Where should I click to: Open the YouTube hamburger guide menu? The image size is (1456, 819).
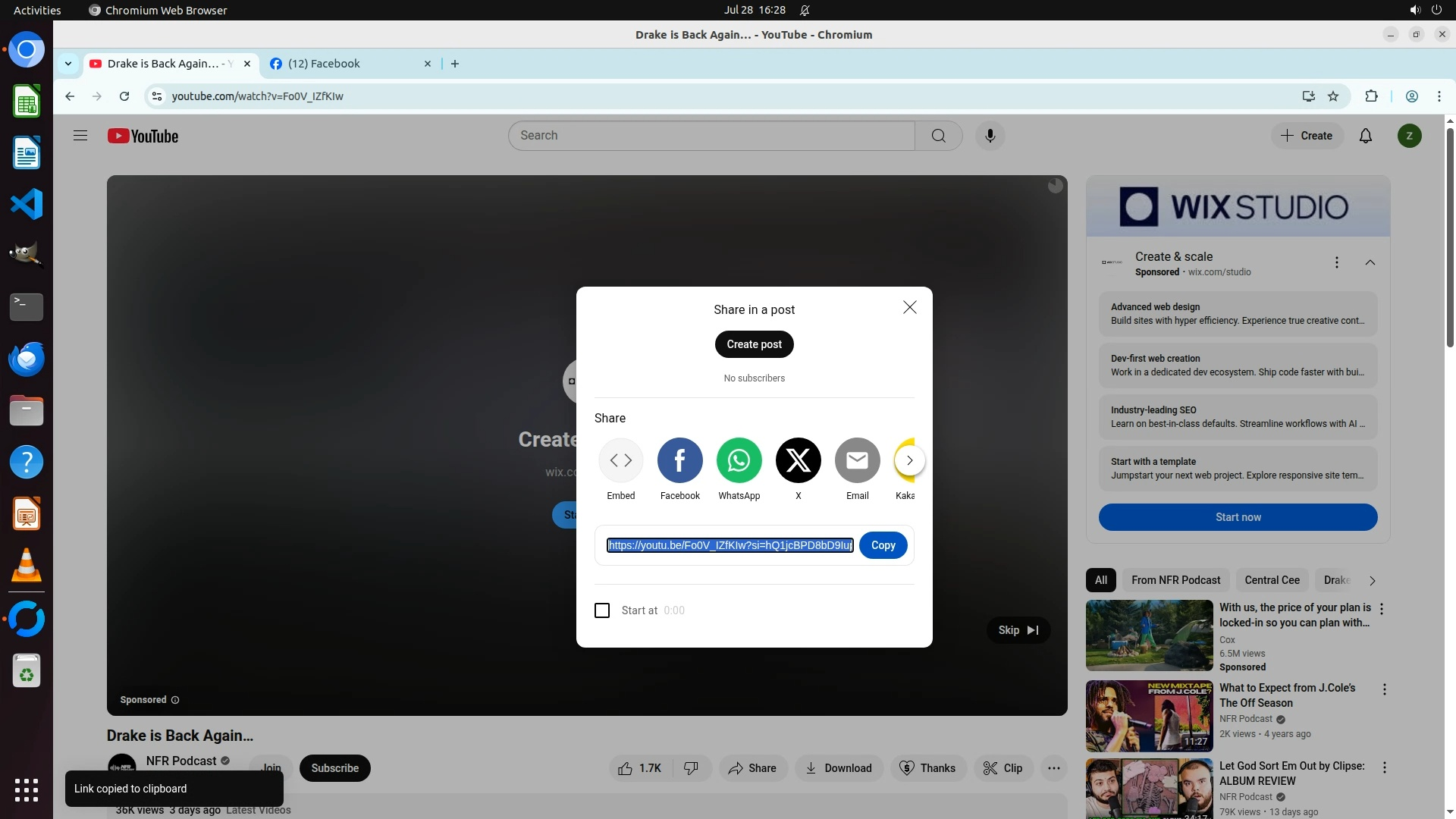pyautogui.click(x=80, y=136)
